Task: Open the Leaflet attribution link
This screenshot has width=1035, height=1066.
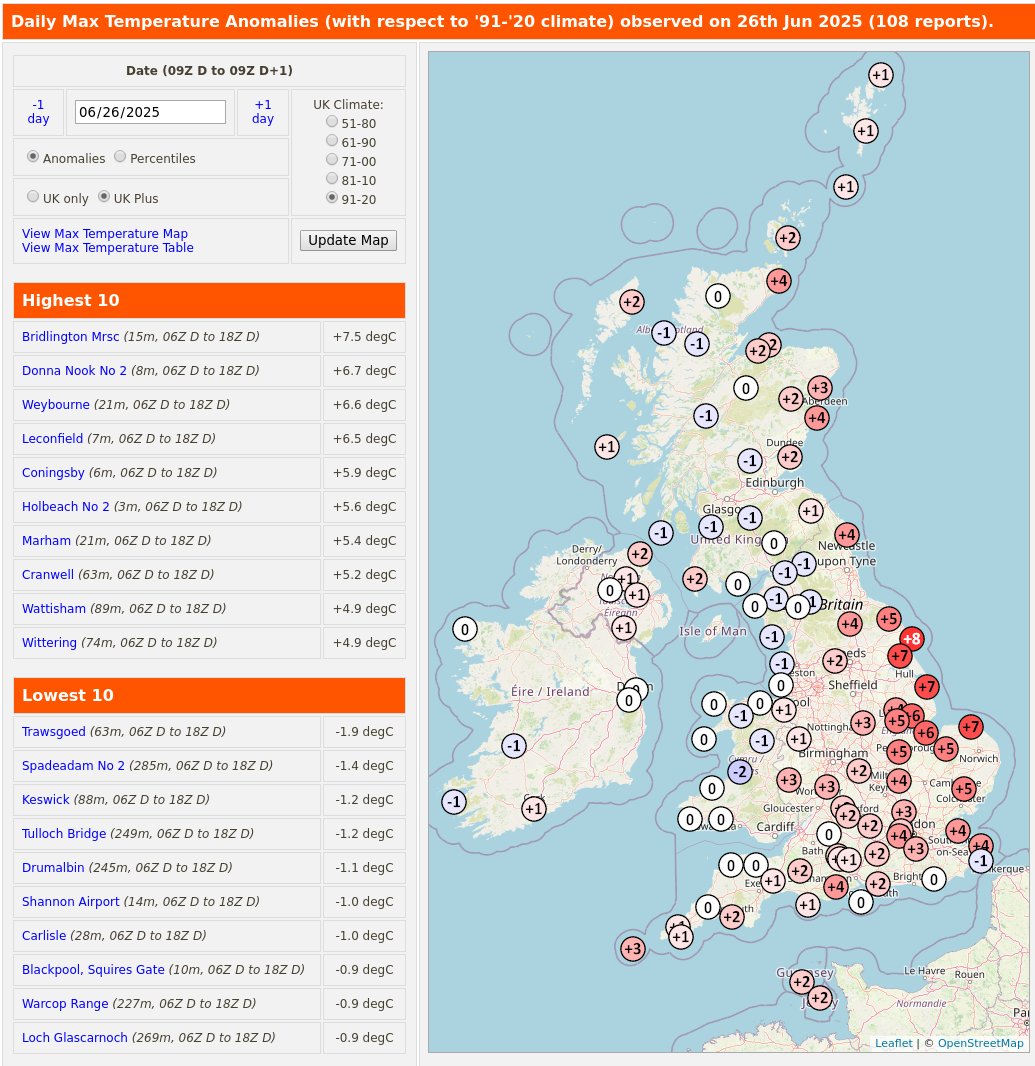Action: (894, 1043)
